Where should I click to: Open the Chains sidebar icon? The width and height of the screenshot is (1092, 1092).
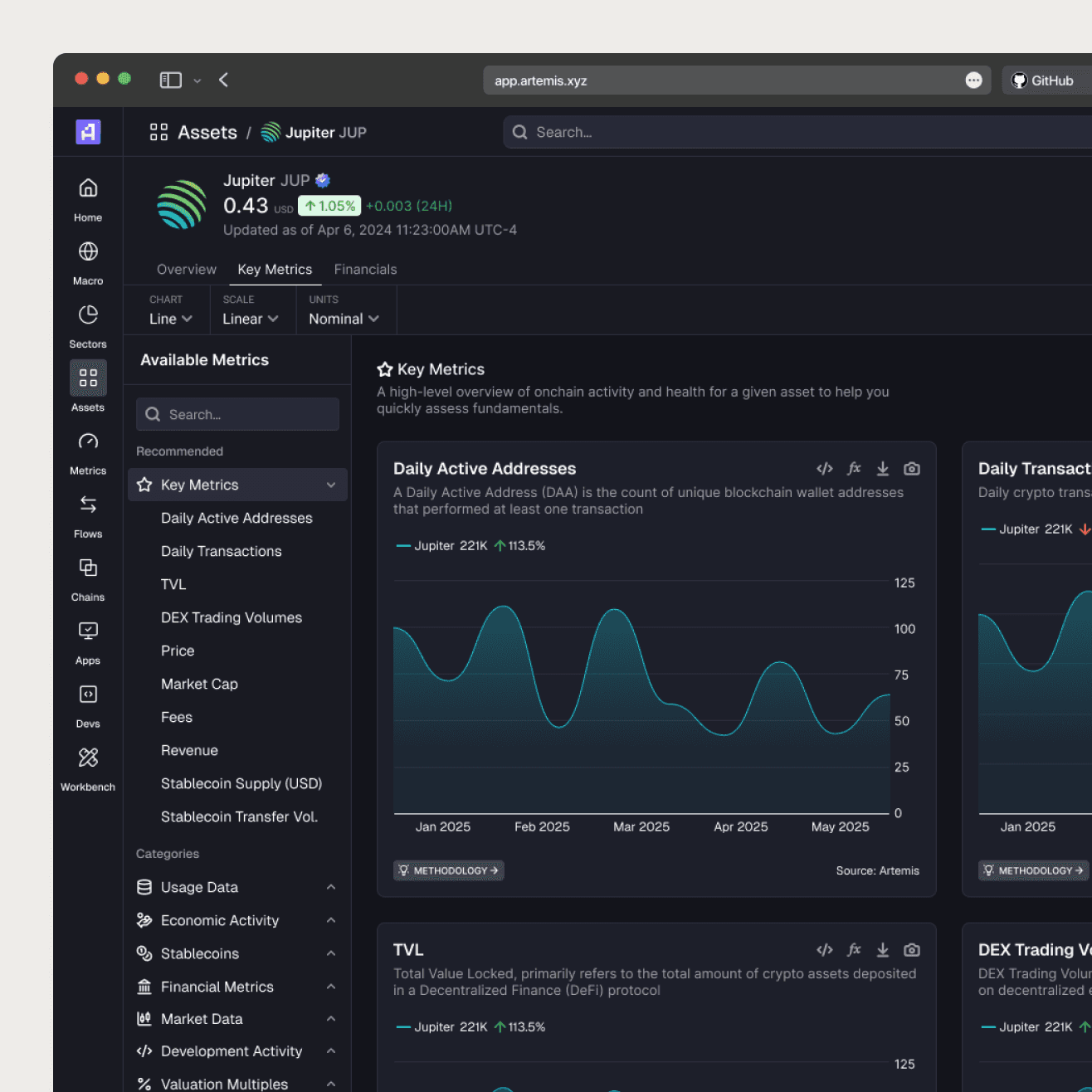pyautogui.click(x=88, y=568)
